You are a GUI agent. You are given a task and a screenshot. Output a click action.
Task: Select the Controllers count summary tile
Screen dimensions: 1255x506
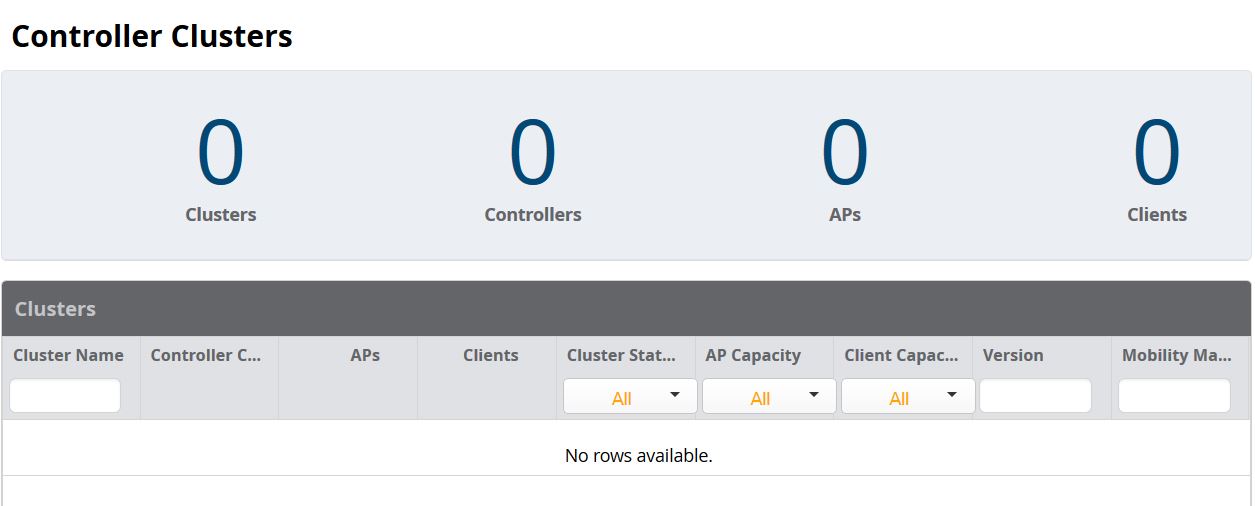tap(533, 168)
